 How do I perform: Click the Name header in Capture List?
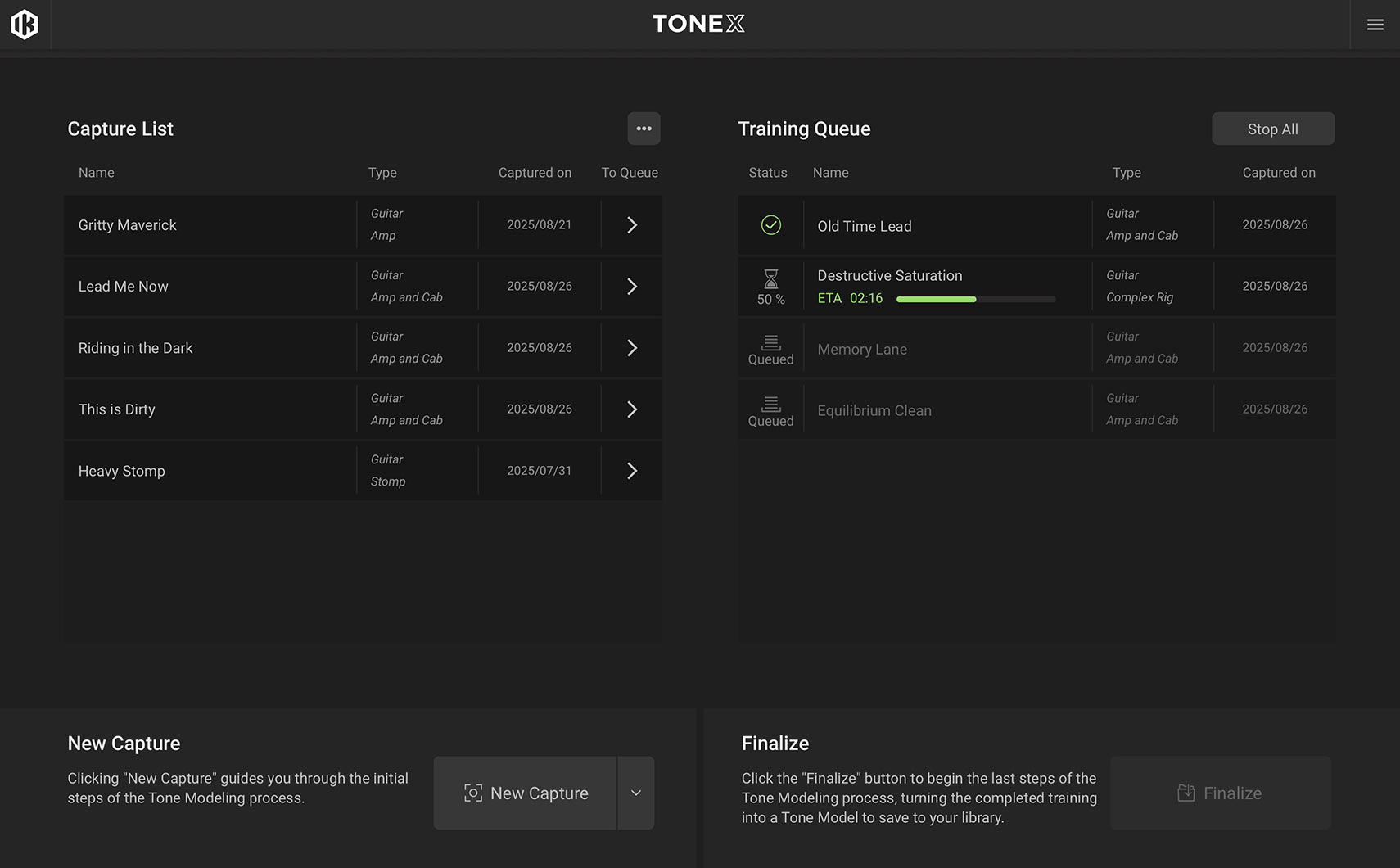tap(97, 173)
